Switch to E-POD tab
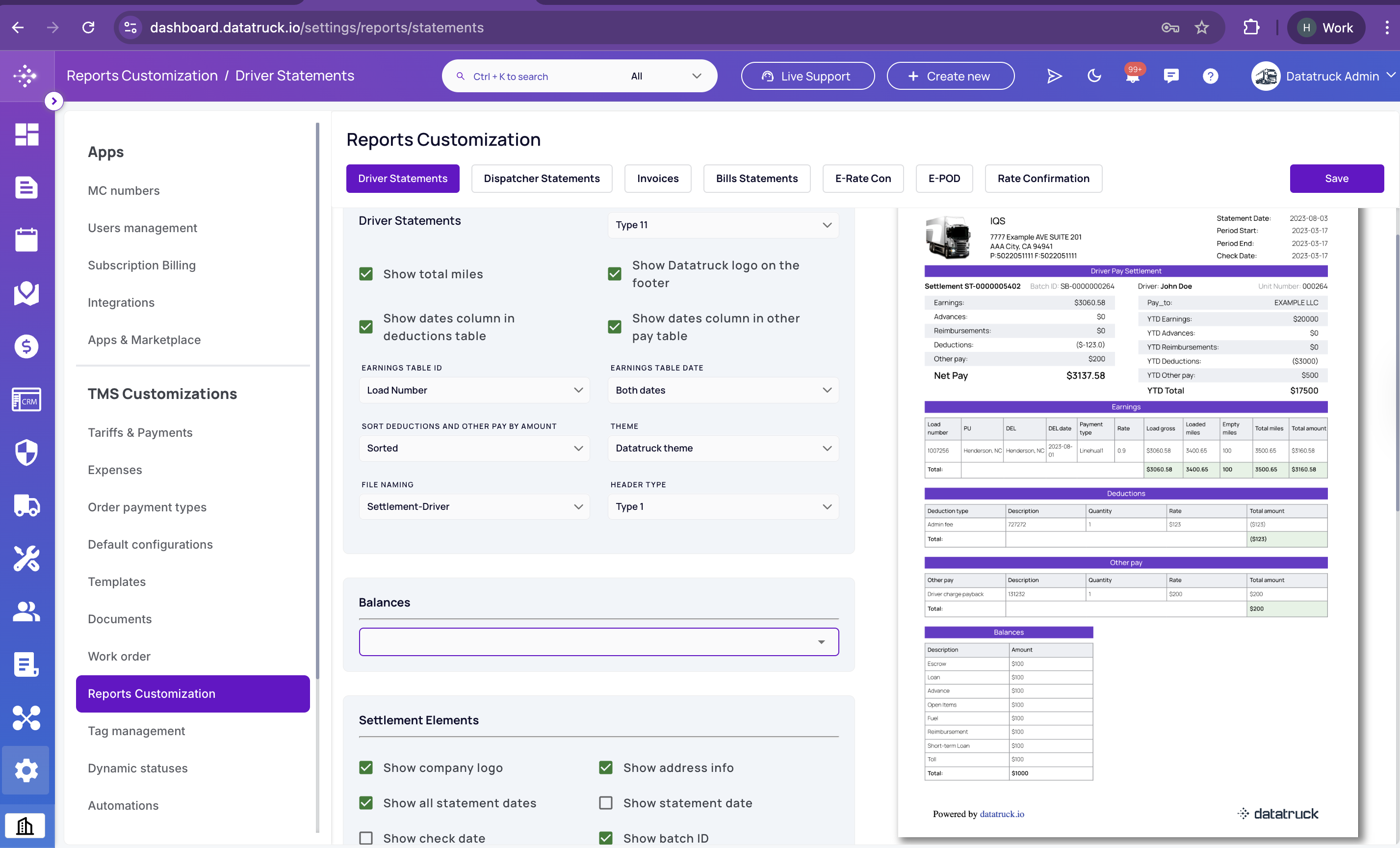 click(x=944, y=179)
